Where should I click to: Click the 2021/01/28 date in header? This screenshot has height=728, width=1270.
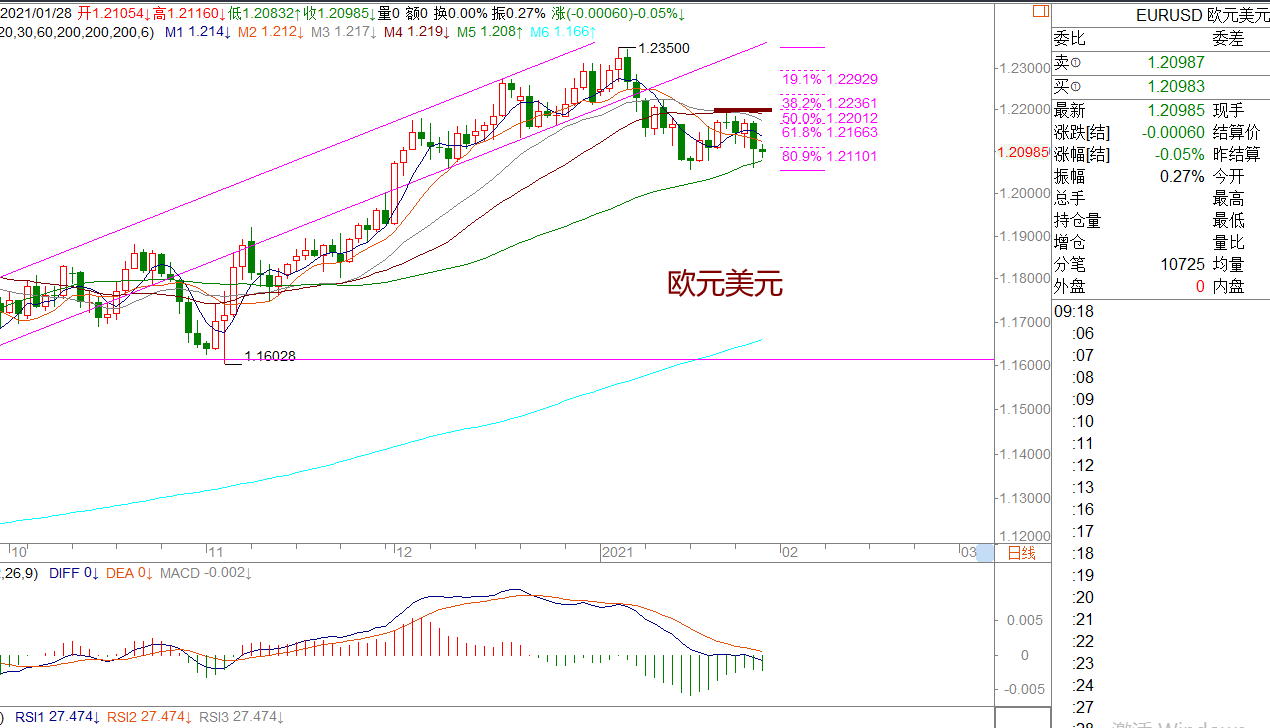tap(36, 14)
